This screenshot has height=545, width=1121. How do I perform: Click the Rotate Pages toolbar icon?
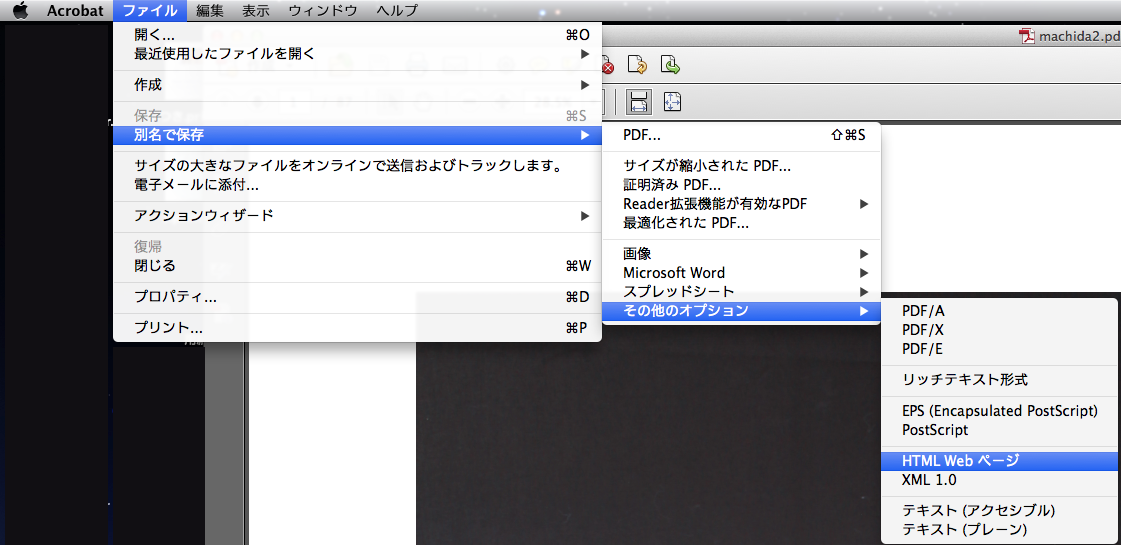[637, 66]
